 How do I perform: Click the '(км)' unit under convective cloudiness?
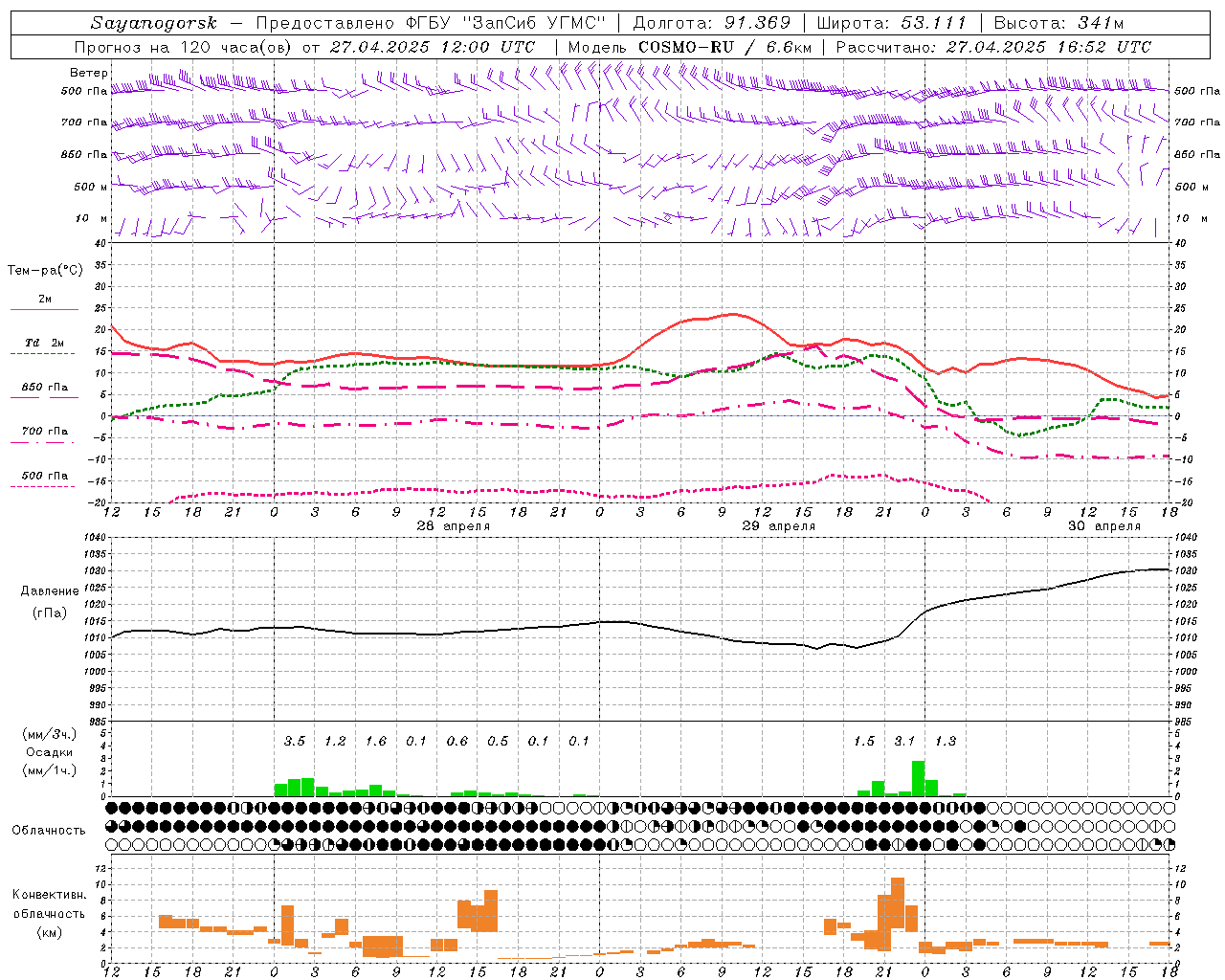[50, 932]
